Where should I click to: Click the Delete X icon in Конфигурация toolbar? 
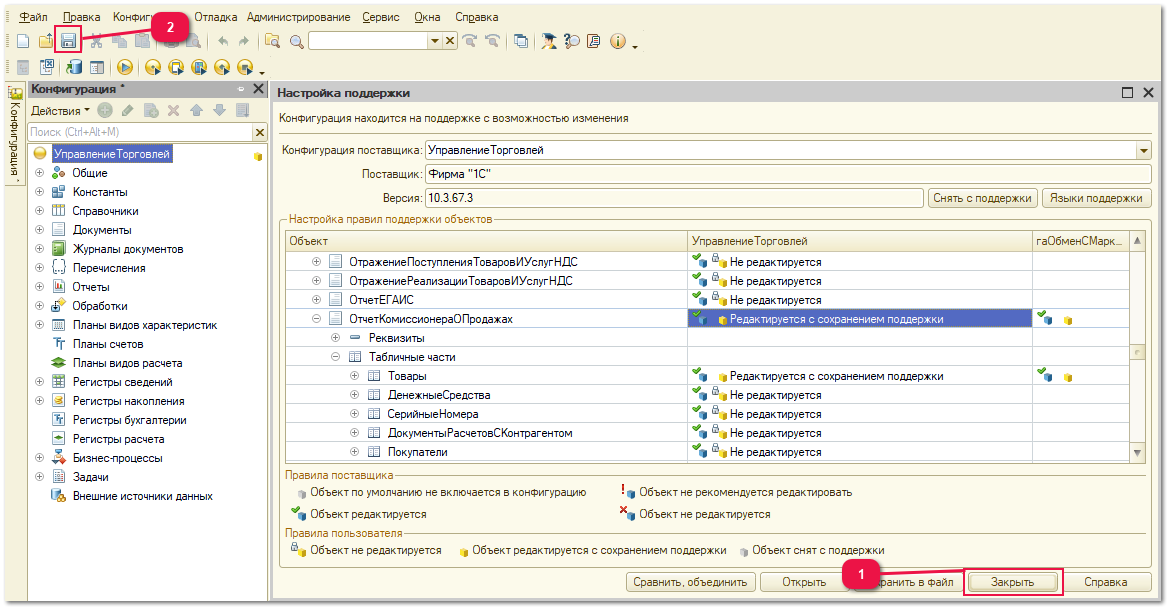(173, 110)
